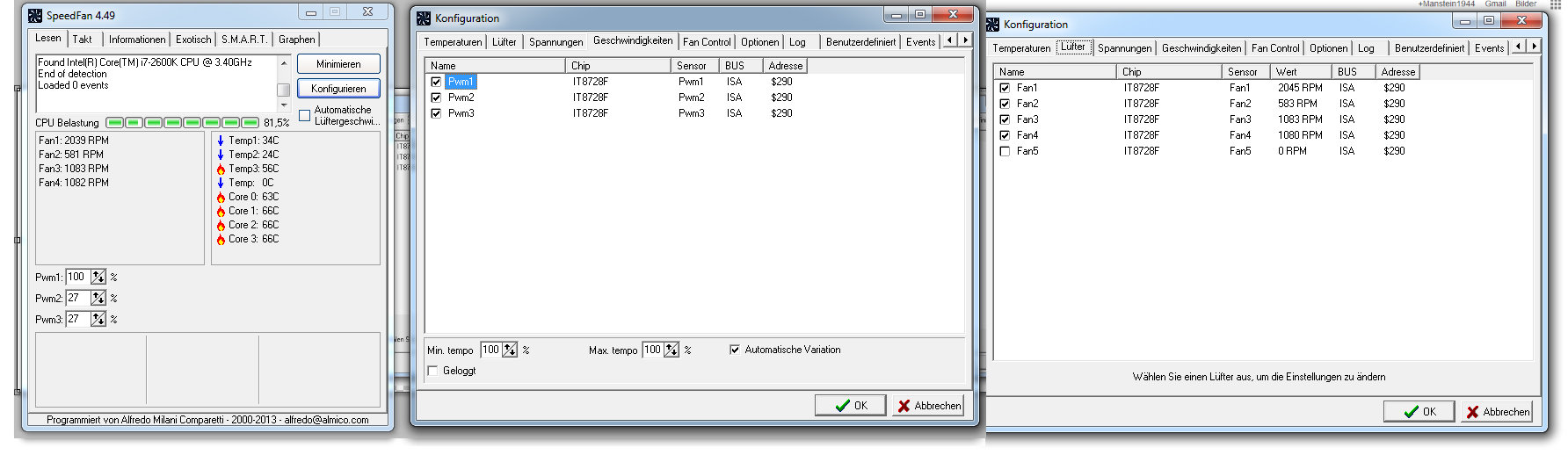The image size is (1568, 455).
Task: Uncheck the Pwm1 checkbox
Action: pos(436,82)
